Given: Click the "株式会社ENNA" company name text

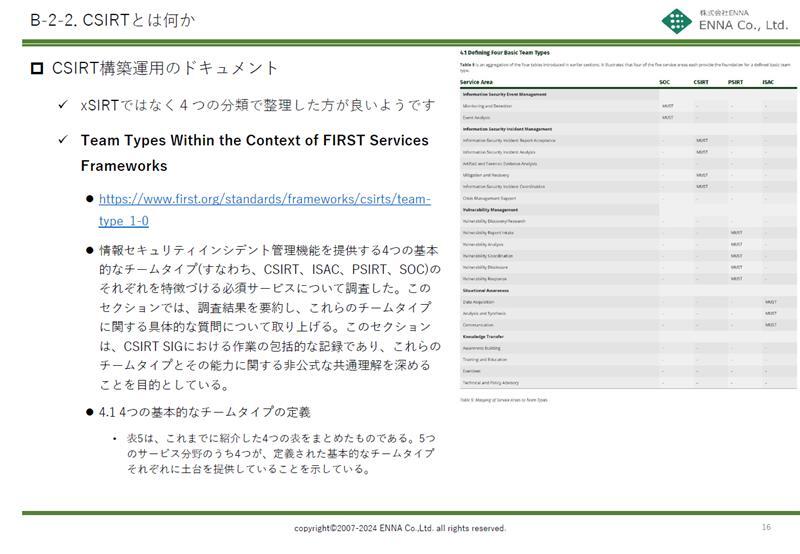Looking at the screenshot, I should click(724, 12).
